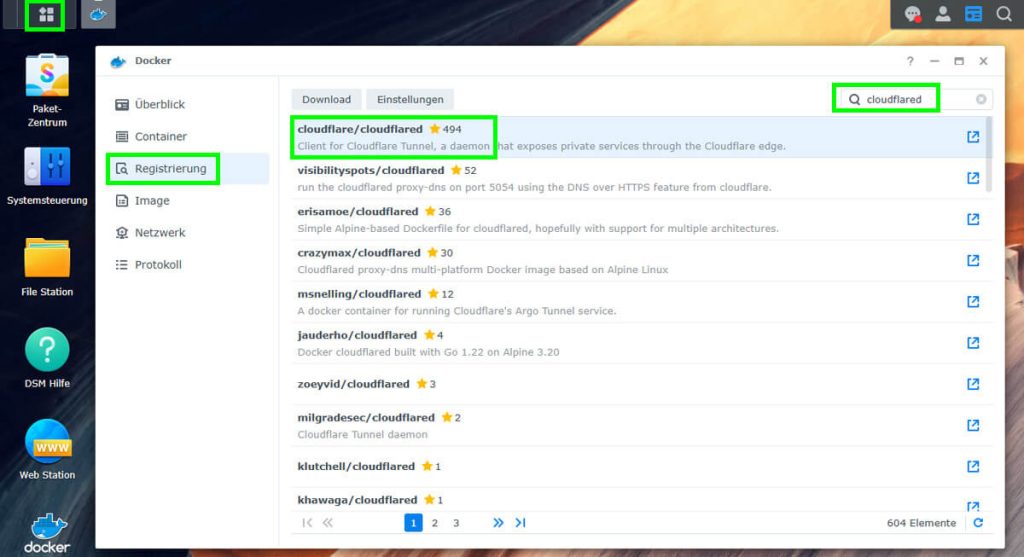Open external link for cloudflare/cloudflared

click(973, 136)
